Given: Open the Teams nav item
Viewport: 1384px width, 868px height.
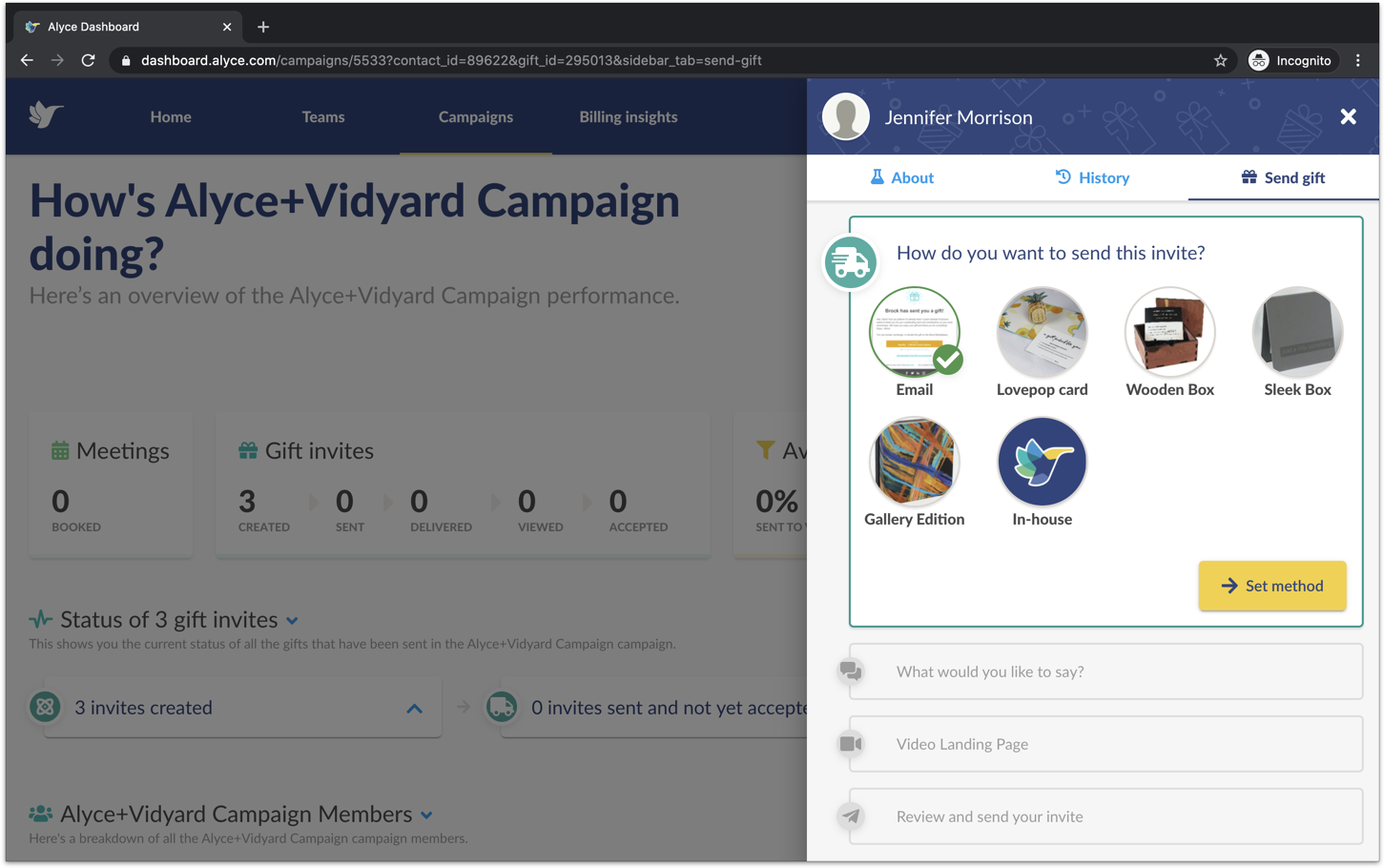Looking at the screenshot, I should pos(323,116).
